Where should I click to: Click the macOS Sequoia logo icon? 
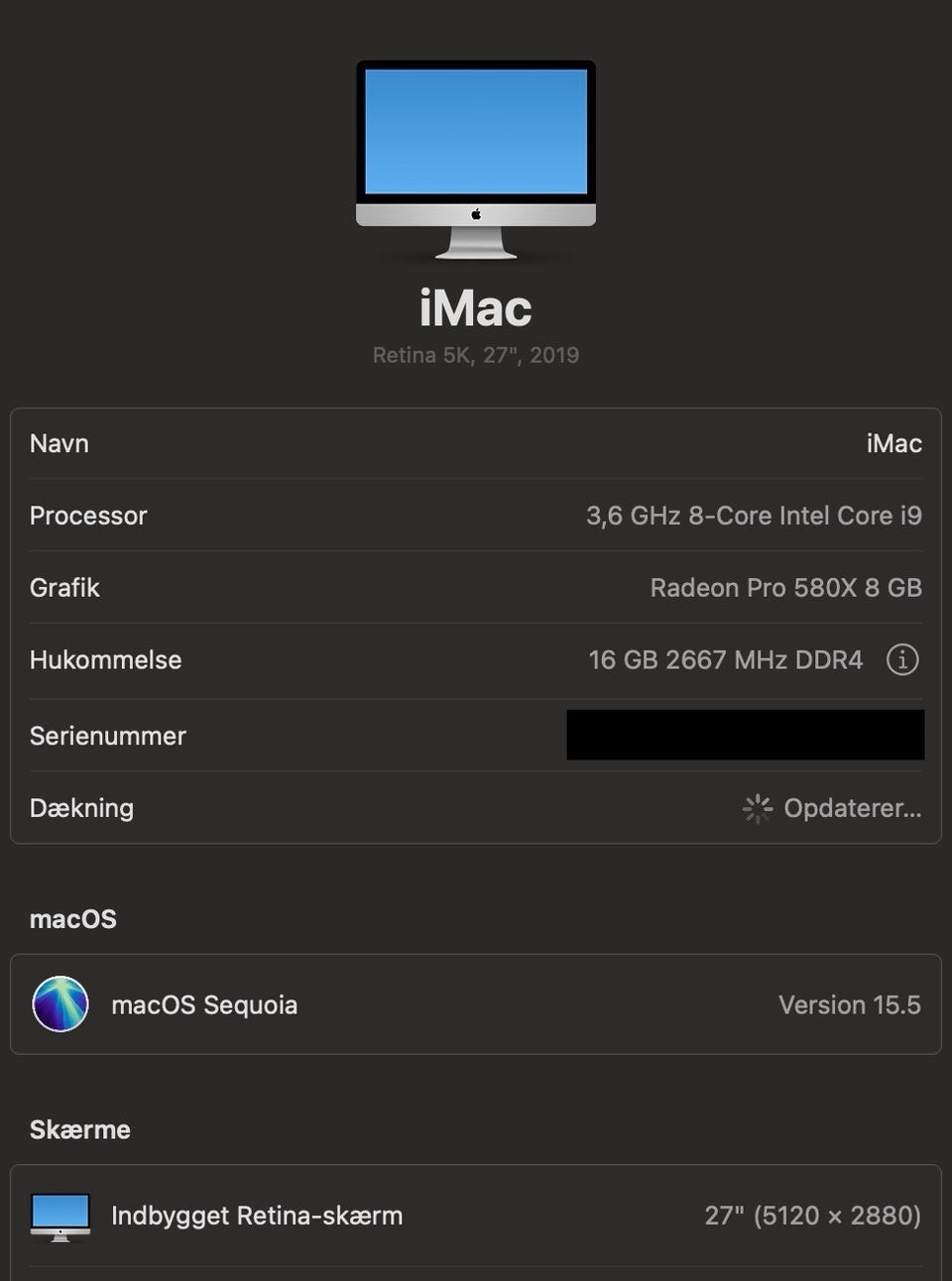[60, 1003]
